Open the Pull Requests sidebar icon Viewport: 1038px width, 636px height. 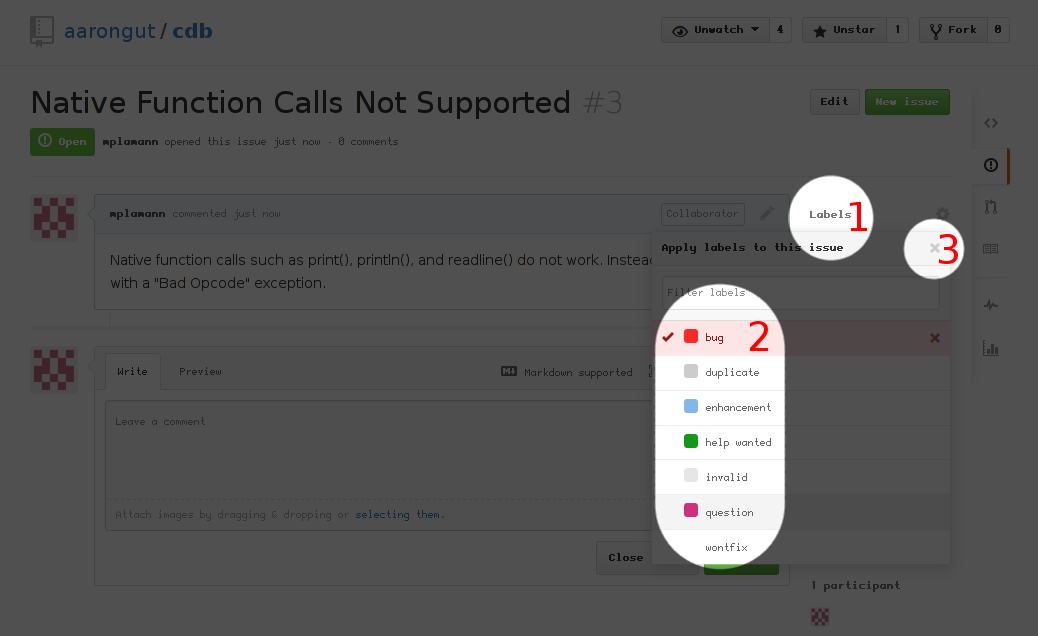coord(991,208)
